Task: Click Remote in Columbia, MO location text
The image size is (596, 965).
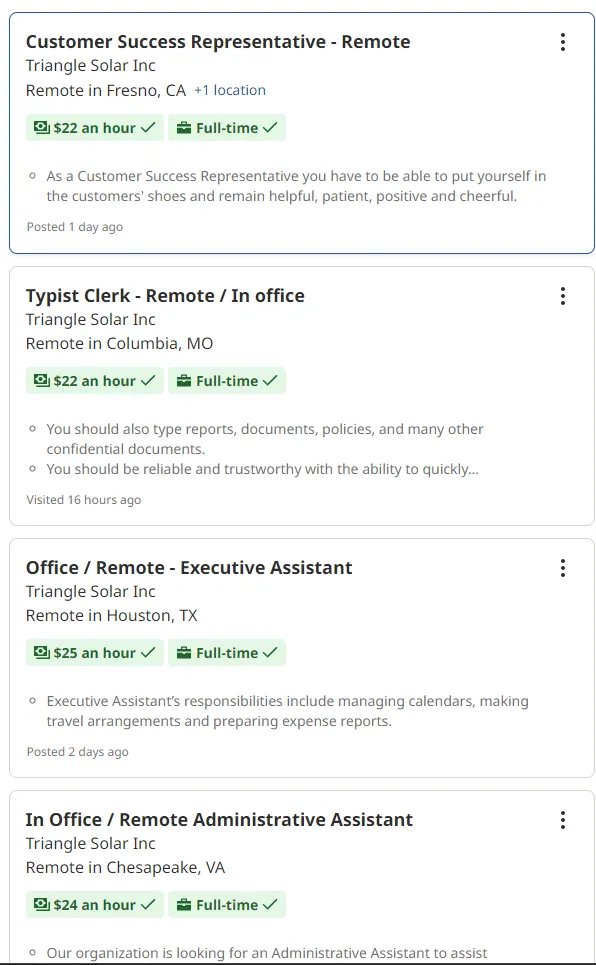Action: pos(119,343)
